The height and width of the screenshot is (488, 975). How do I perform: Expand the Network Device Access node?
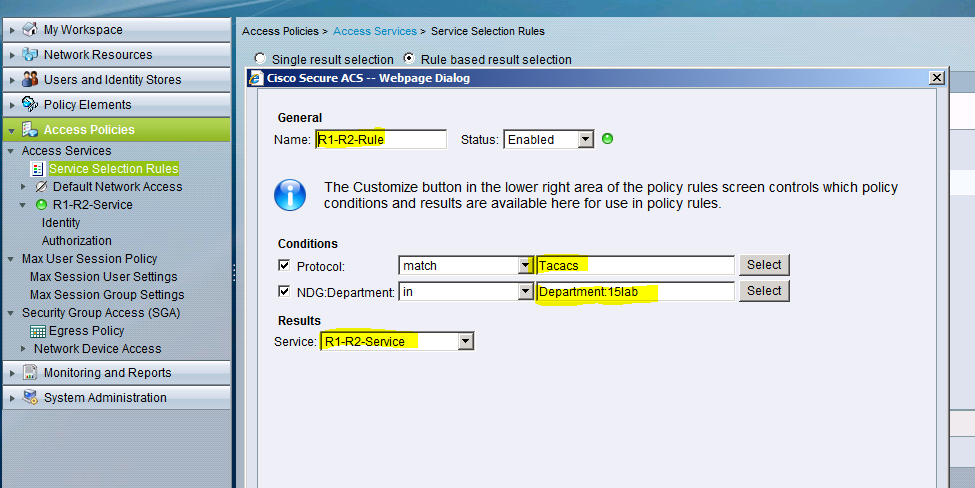(x=24, y=349)
